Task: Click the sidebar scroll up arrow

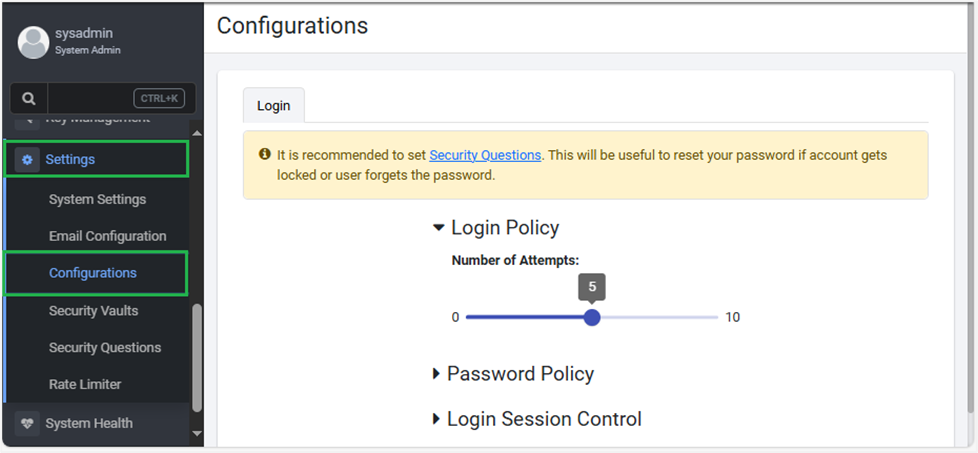Action: (196, 133)
